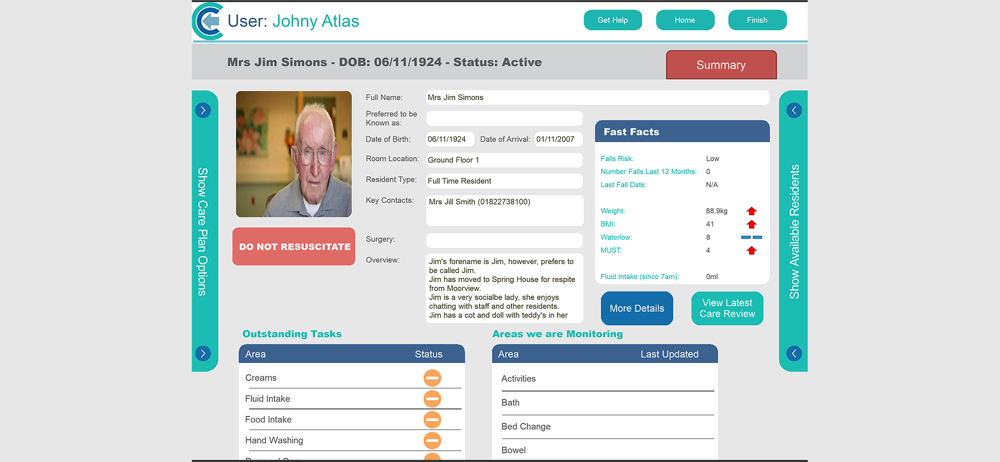Click the Fast Facts panel header
This screenshot has width=1000, height=462.
point(682,131)
